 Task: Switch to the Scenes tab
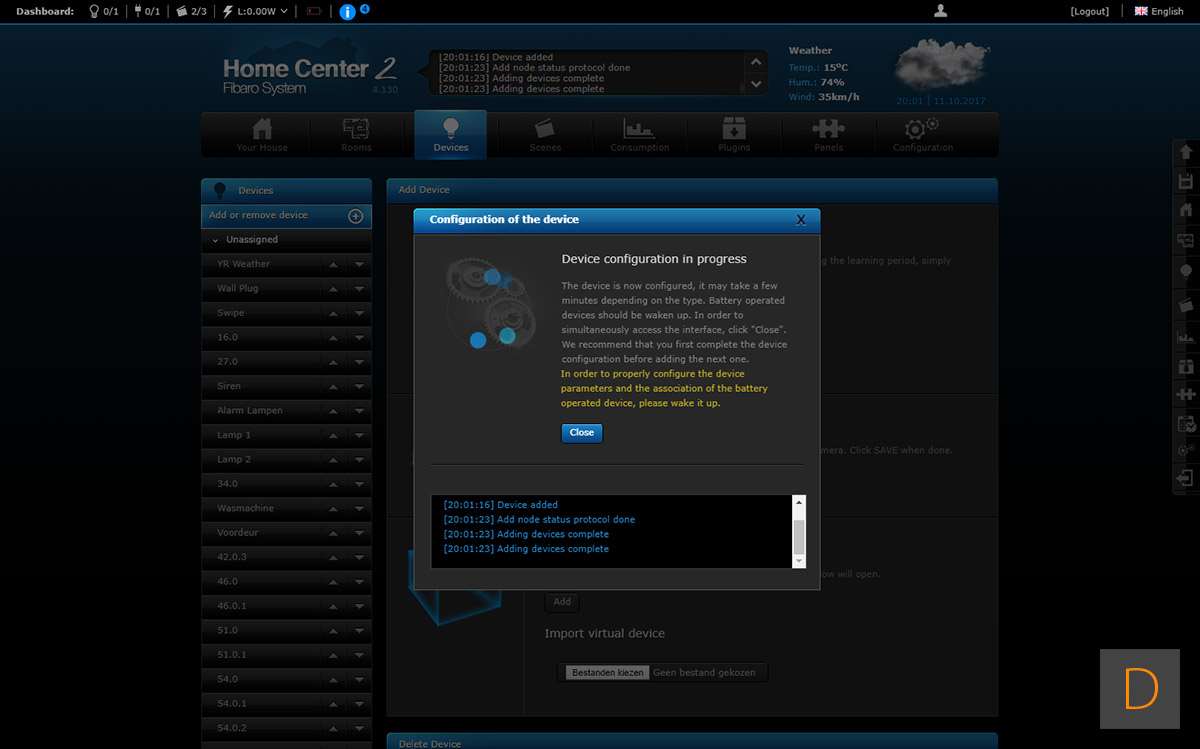[545, 135]
